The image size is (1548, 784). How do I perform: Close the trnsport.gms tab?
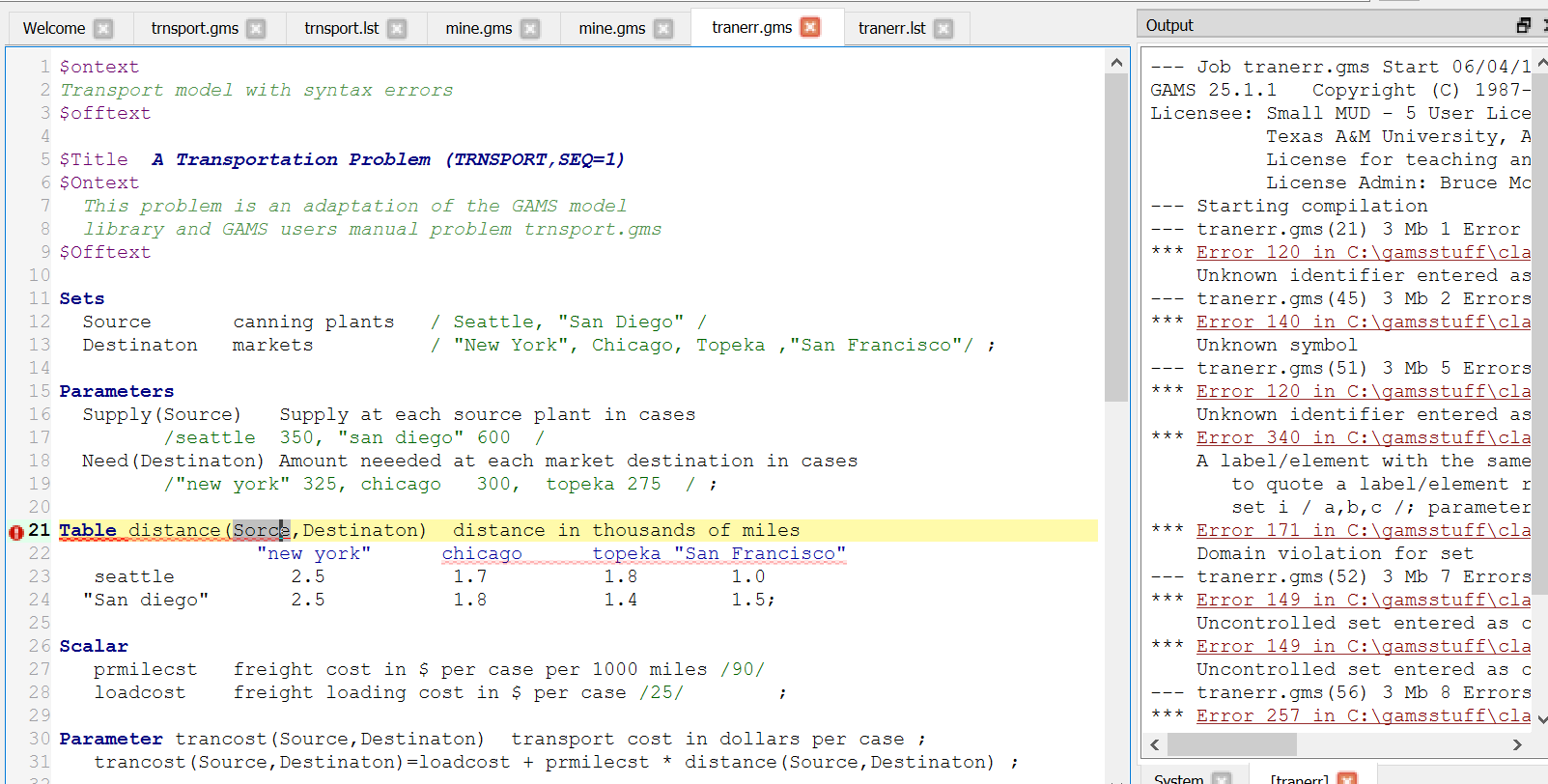256,29
